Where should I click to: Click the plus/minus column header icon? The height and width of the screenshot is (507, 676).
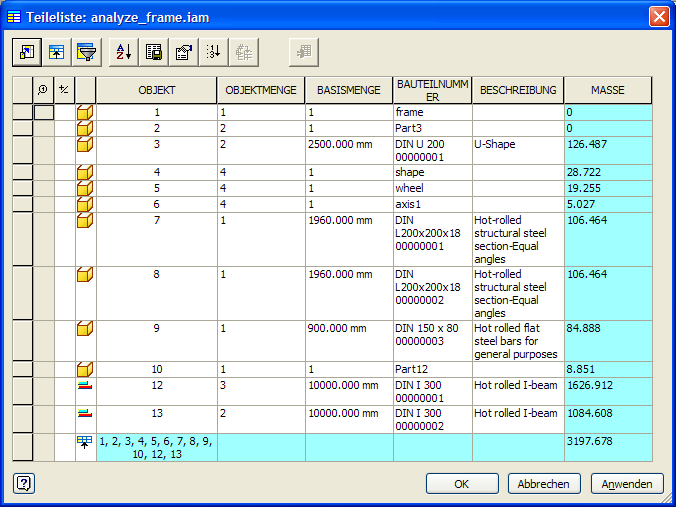[x=64, y=90]
